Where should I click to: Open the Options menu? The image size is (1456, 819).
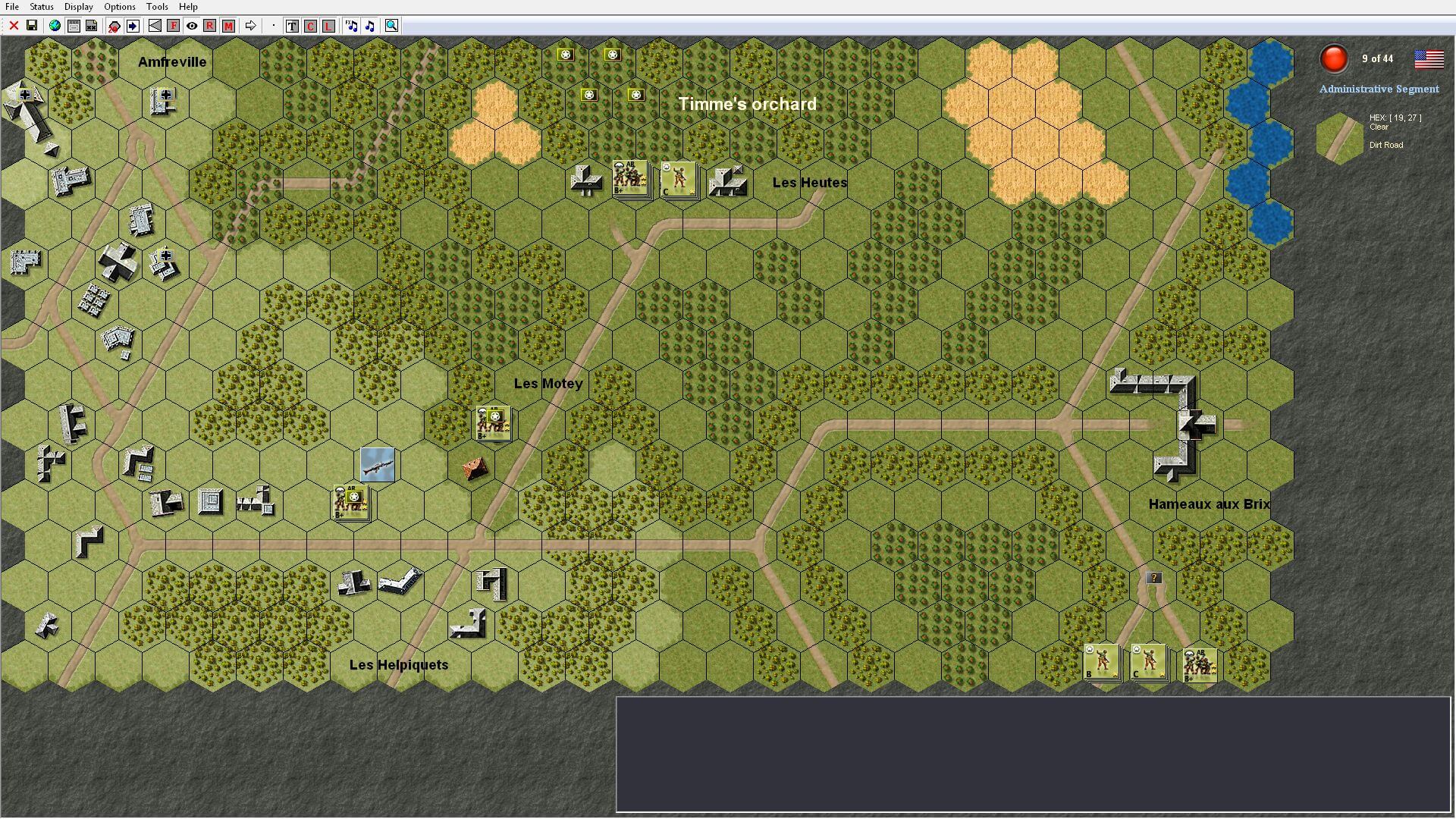point(120,7)
